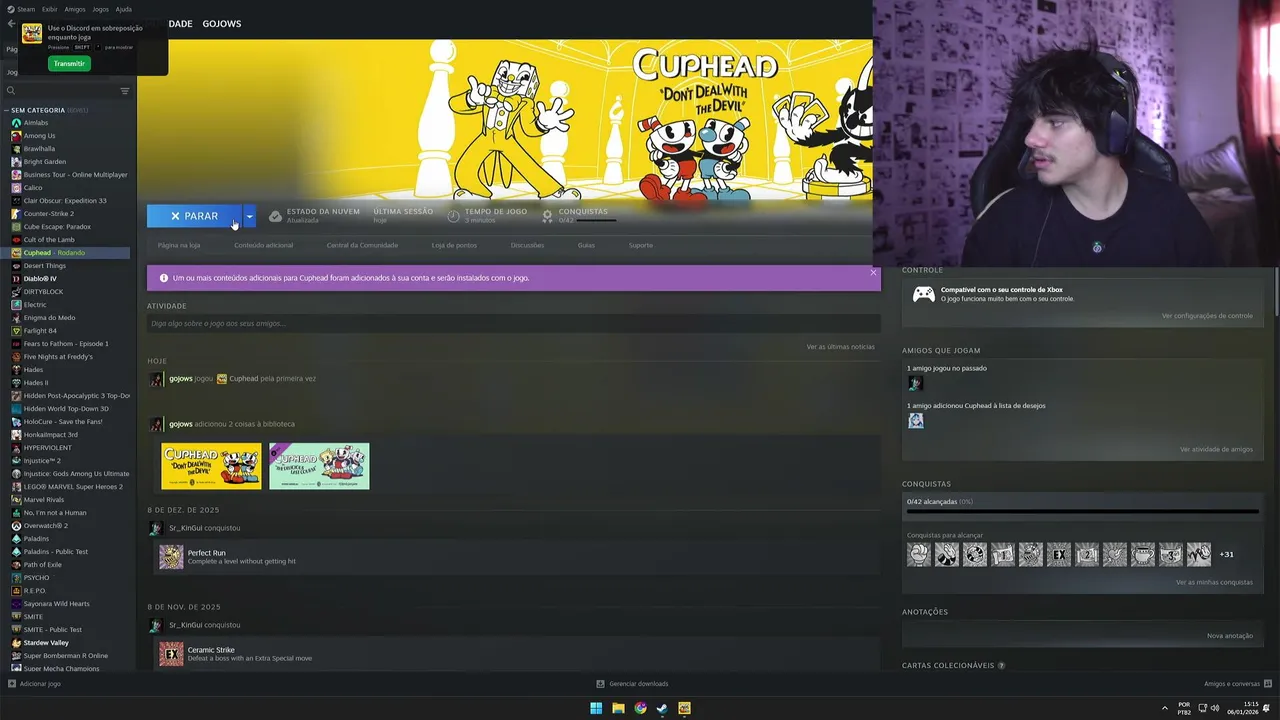The image size is (1280, 720).
Task: Click the plus icon next to Adicionar jogo
Action: coord(12,684)
